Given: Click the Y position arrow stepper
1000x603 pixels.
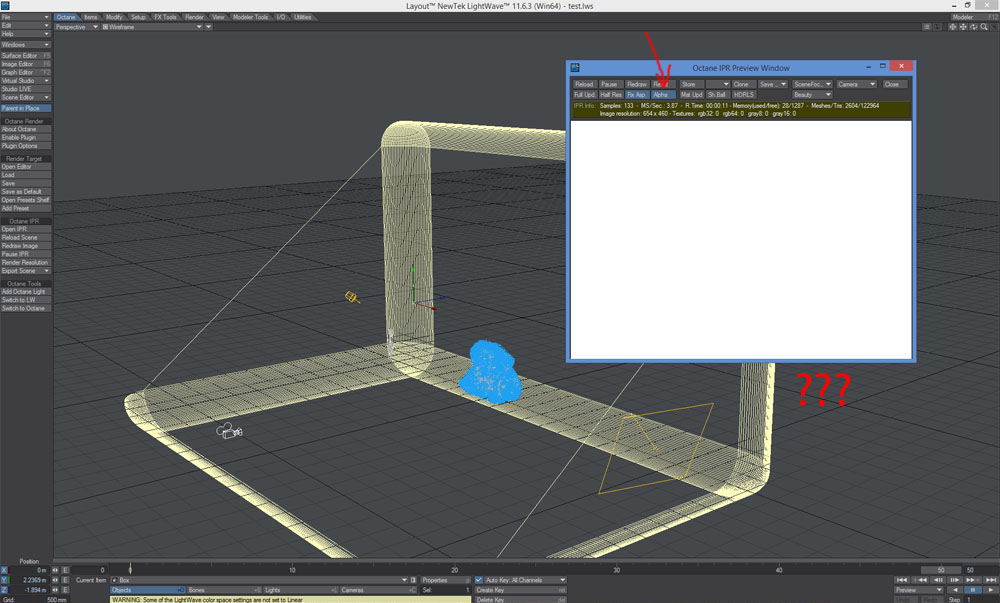Looking at the screenshot, I should [55, 580].
